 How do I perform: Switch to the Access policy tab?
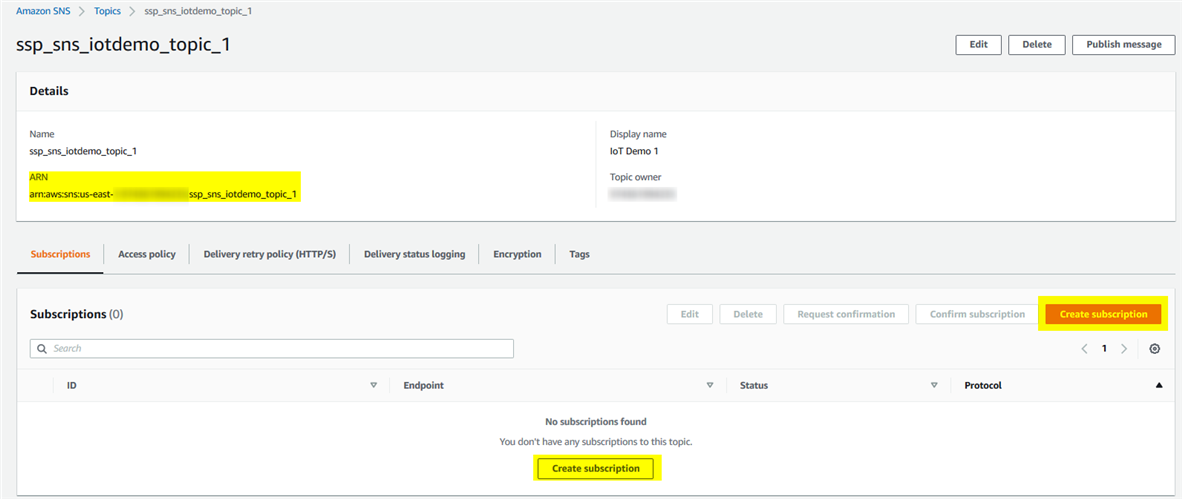pyautogui.click(x=146, y=254)
